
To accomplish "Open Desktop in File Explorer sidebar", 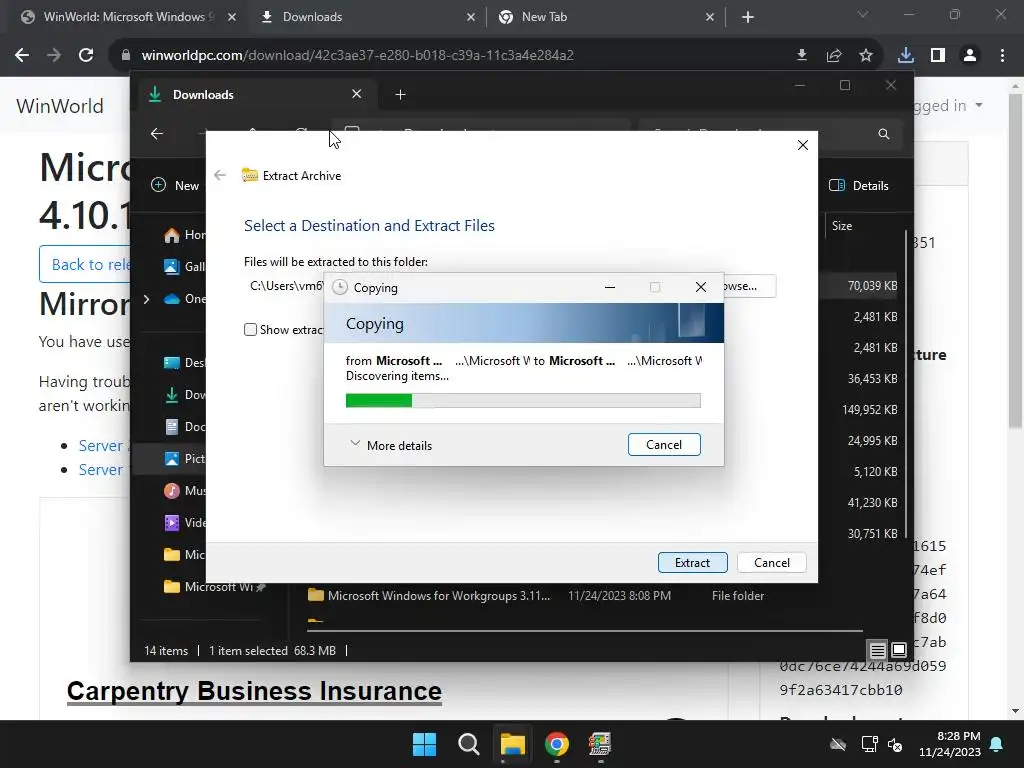I will click(184, 362).
